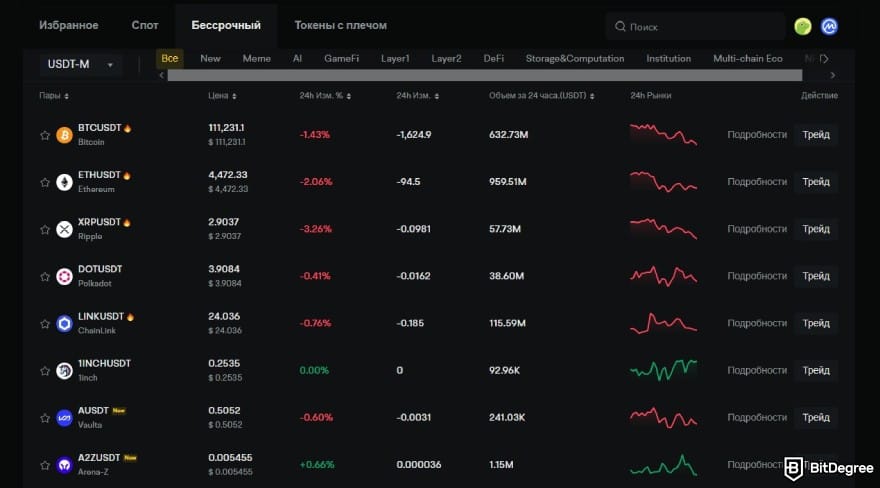The width and height of the screenshot is (880, 488).
Task: Click the Arena-Z coin logo
Action: click(65, 465)
